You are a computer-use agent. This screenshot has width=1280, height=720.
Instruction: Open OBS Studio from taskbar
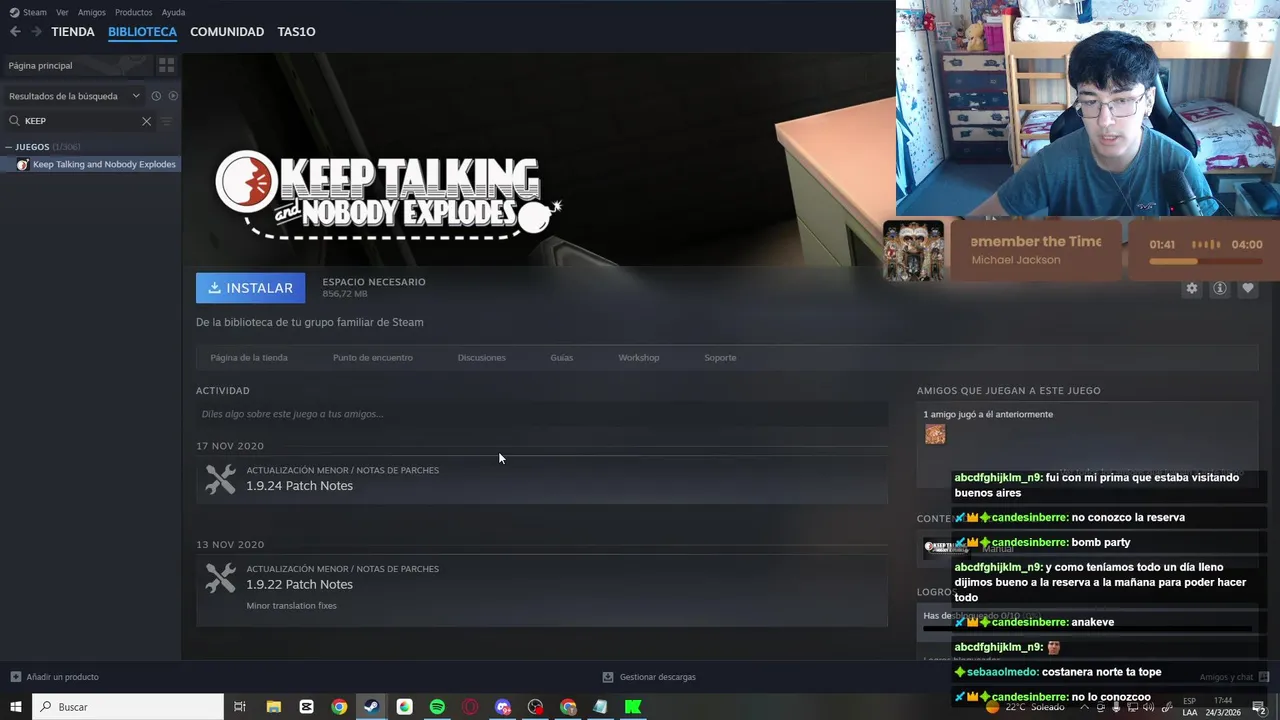[x=535, y=707]
